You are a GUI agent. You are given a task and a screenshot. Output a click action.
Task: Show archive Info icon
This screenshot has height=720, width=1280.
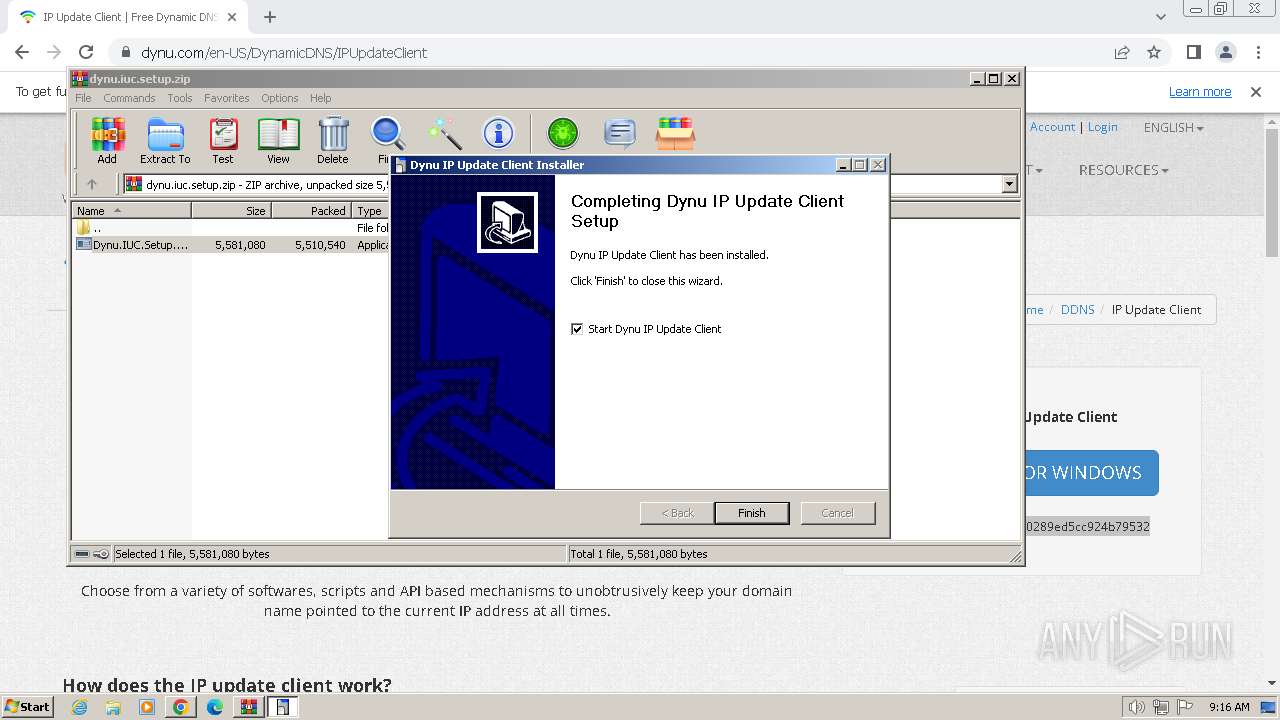click(x=498, y=133)
